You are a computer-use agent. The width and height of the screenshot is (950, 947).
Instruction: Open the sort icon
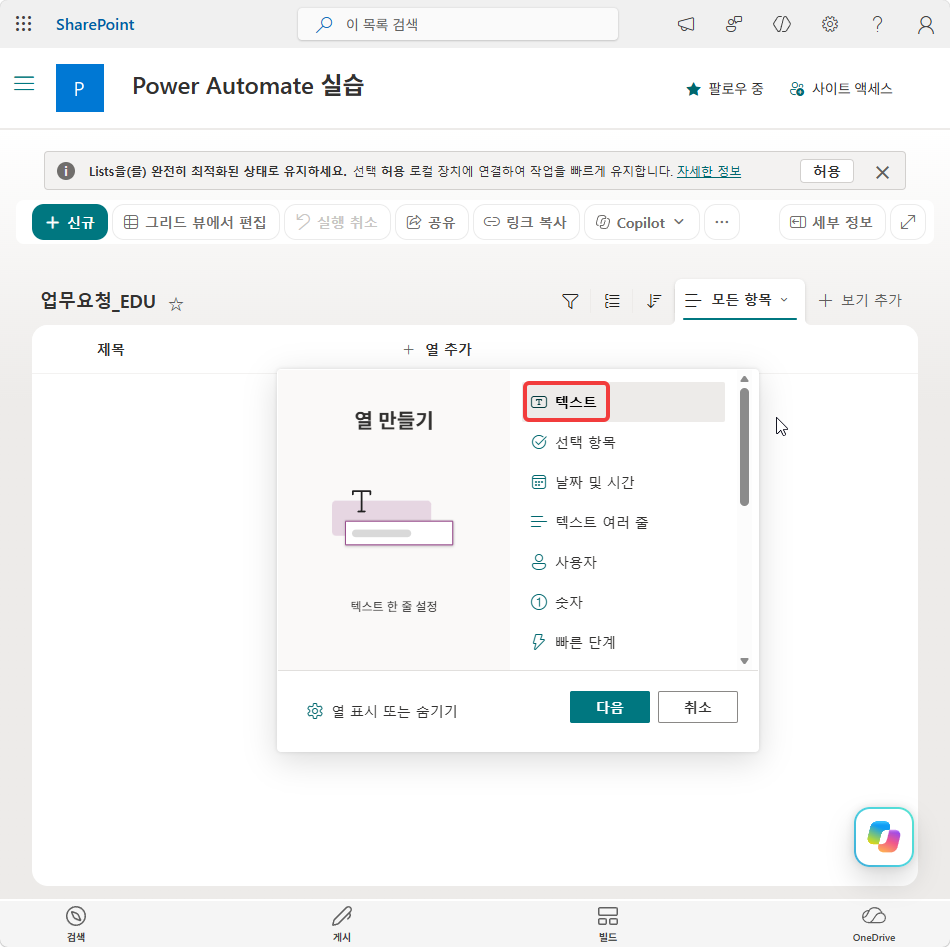coord(654,301)
